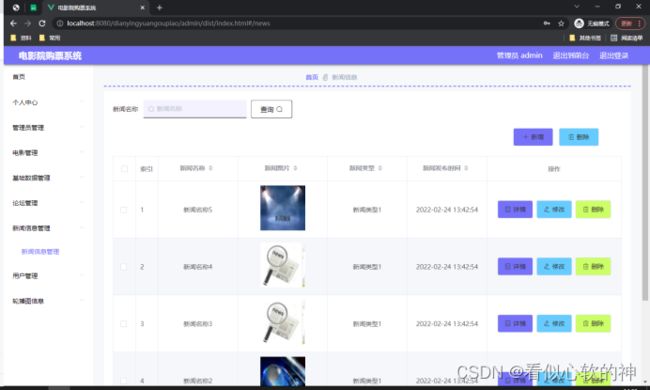Click the 电影院购票系统 header title

50,56
